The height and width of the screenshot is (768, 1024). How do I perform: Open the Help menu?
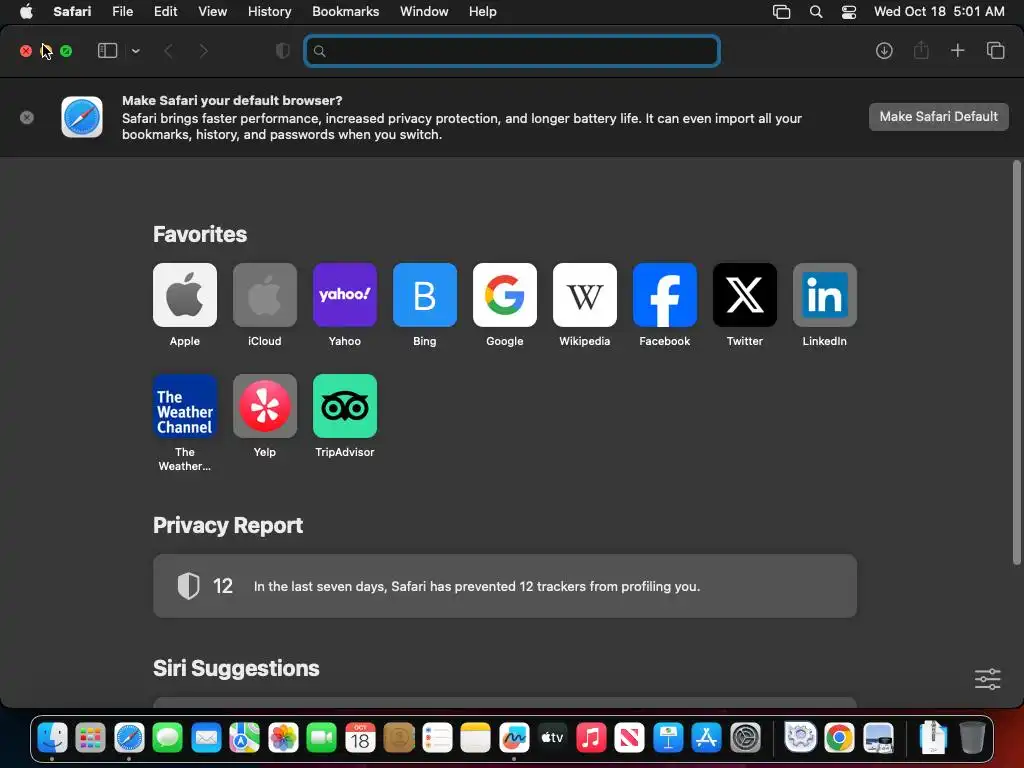click(x=483, y=12)
